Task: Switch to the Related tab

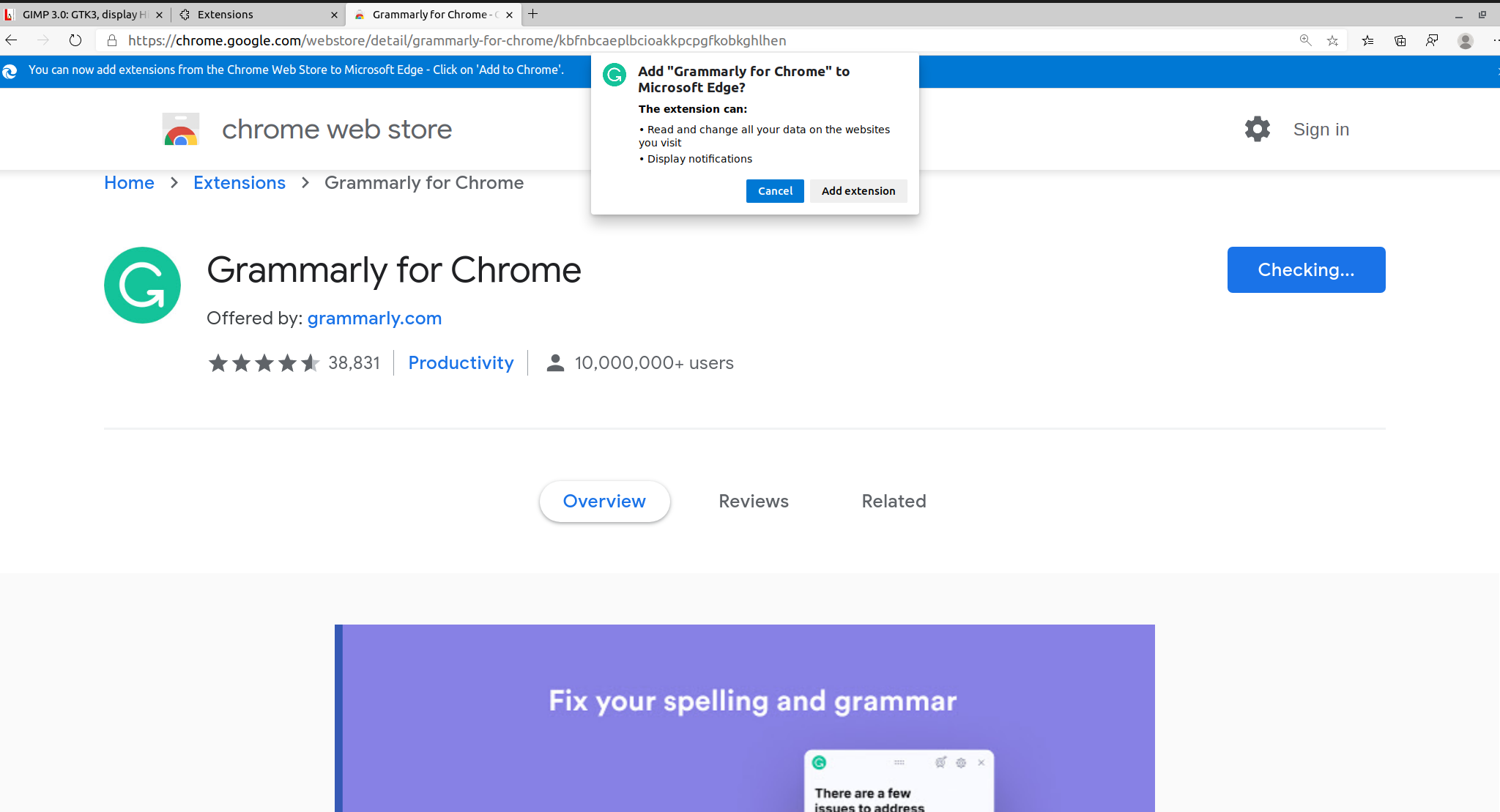Action: (894, 501)
